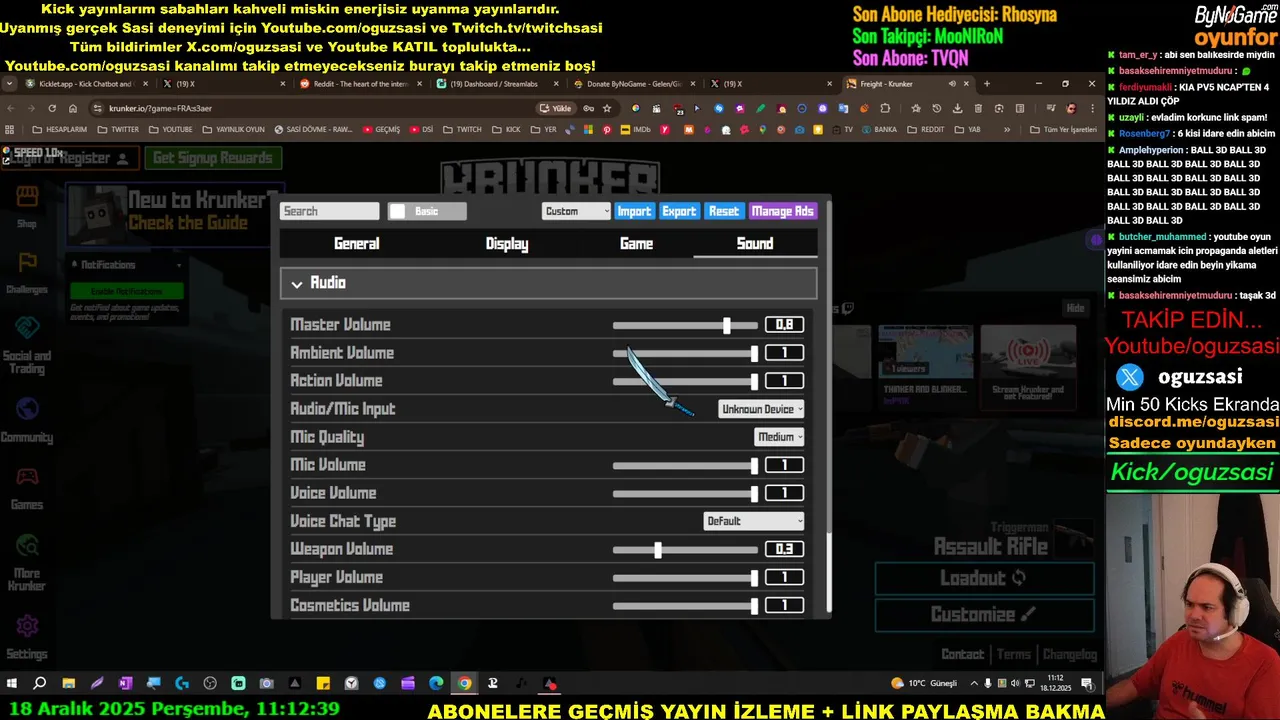The height and width of the screenshot is (720, 1280).
Task: Open the More Krunker icon
Action: point(27,546)
